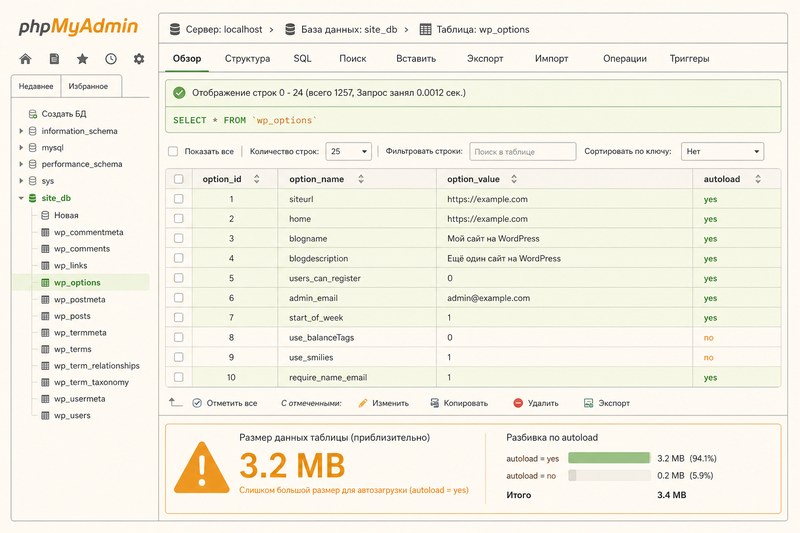
Task: Expand the sys database node
Action: pyautogui.click(x=21, y=181)
